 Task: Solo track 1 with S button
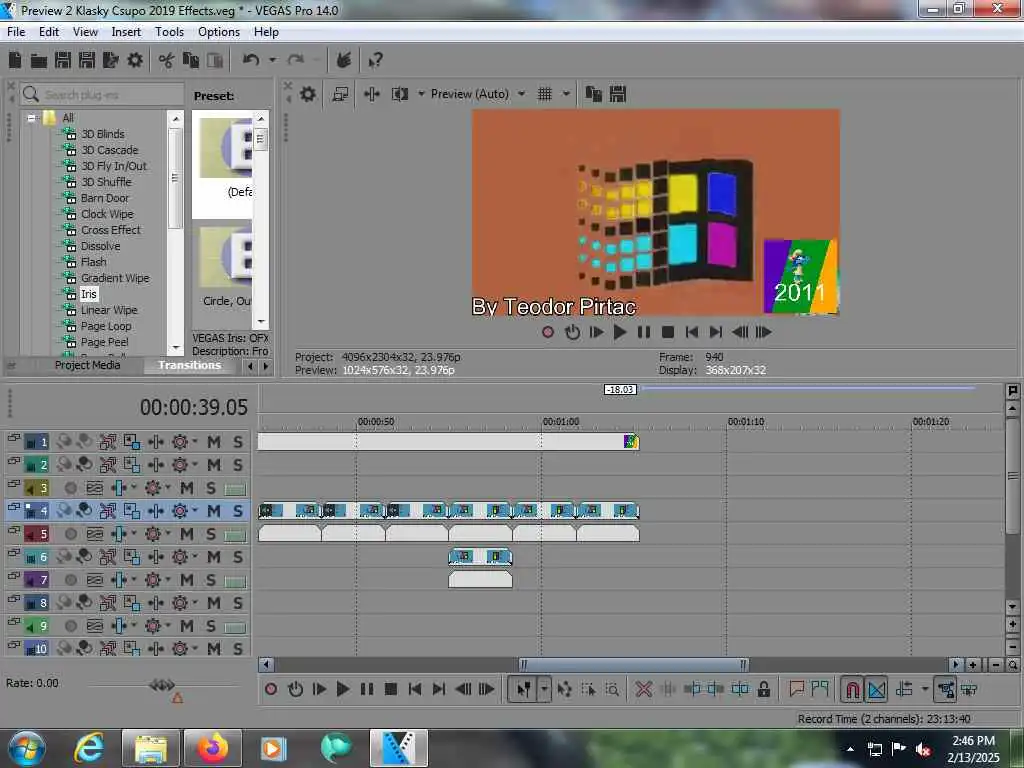pyautogui.click(x=238, y=442)
